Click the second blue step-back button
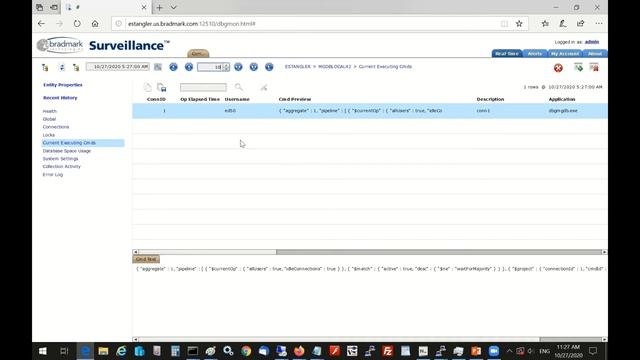This screenshot has width=640, height=360. pyautogui.click(x=189, y=67)
